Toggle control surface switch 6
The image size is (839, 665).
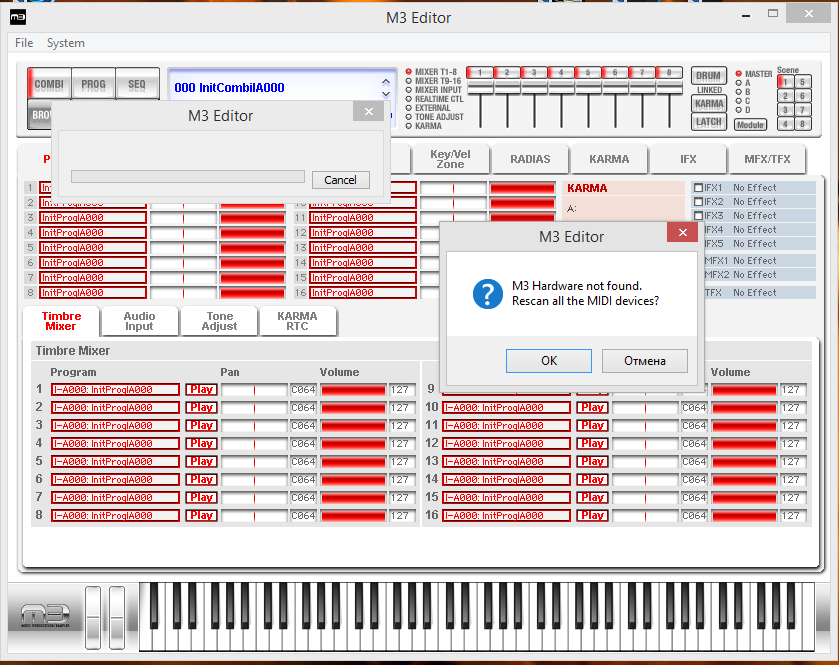click(x=615, y=72)
